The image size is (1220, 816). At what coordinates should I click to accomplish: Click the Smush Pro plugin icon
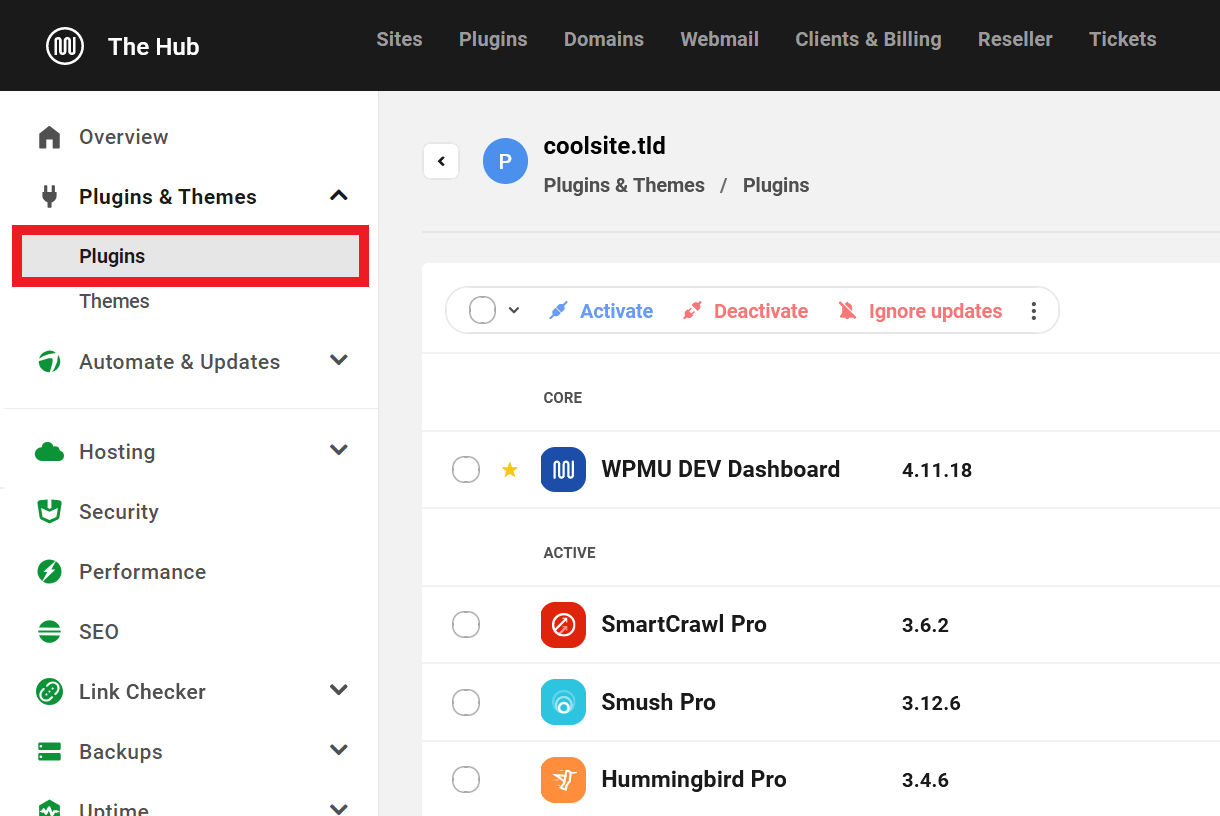point(563,702)
